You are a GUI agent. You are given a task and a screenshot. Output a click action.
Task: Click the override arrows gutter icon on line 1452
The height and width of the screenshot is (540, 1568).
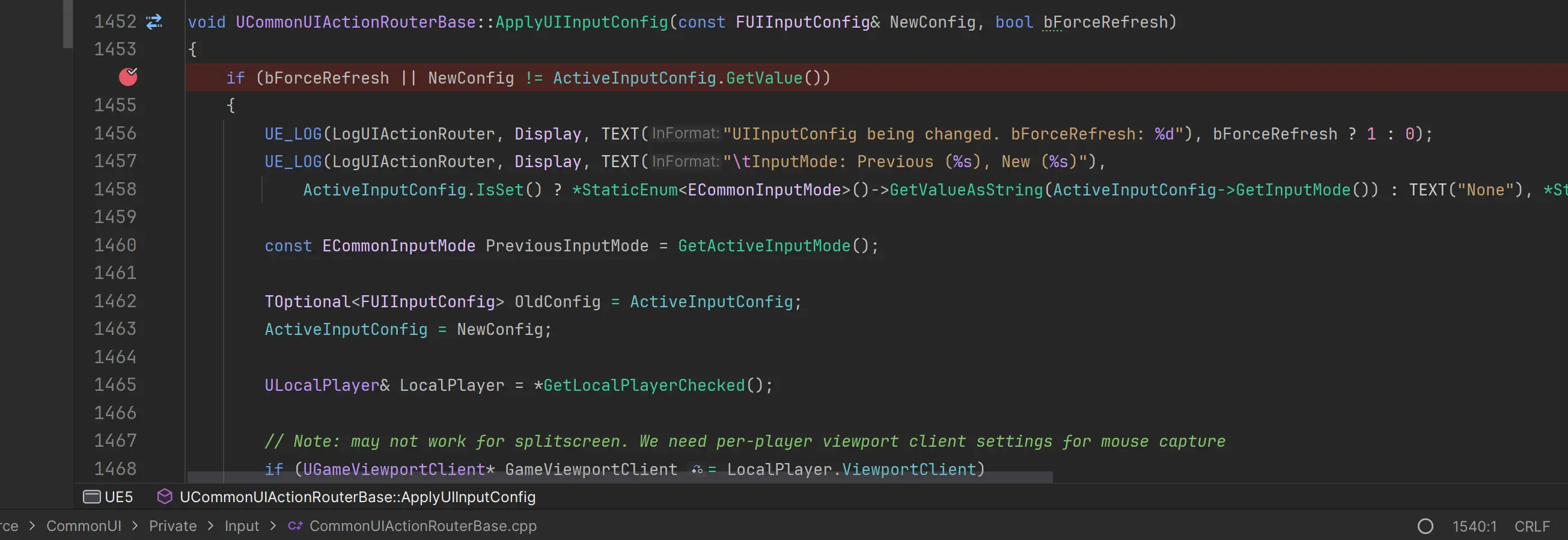click(154, 22)
